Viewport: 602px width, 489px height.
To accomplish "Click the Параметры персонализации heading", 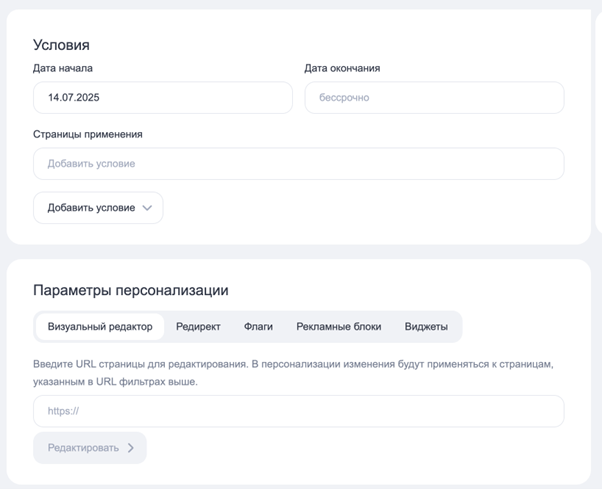I will click(x=131, y=290).
